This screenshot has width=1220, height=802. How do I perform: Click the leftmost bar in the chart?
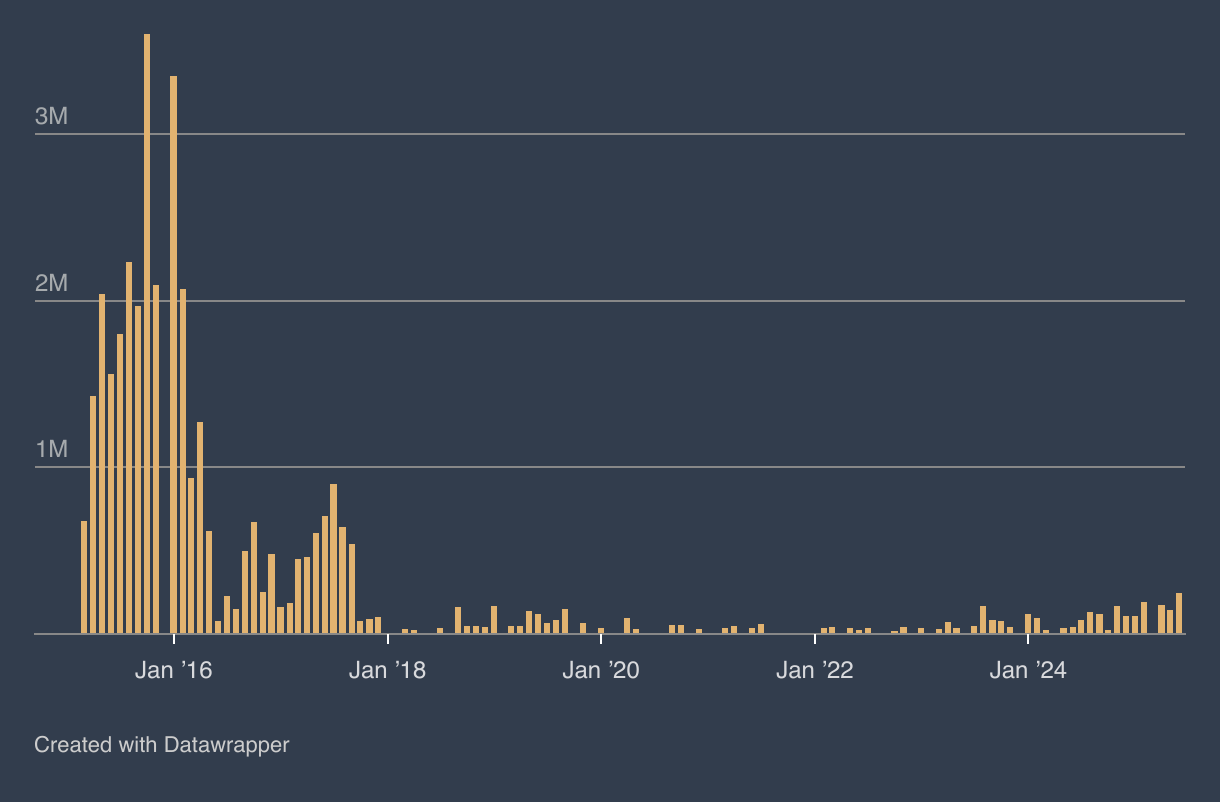pos(84,577)
